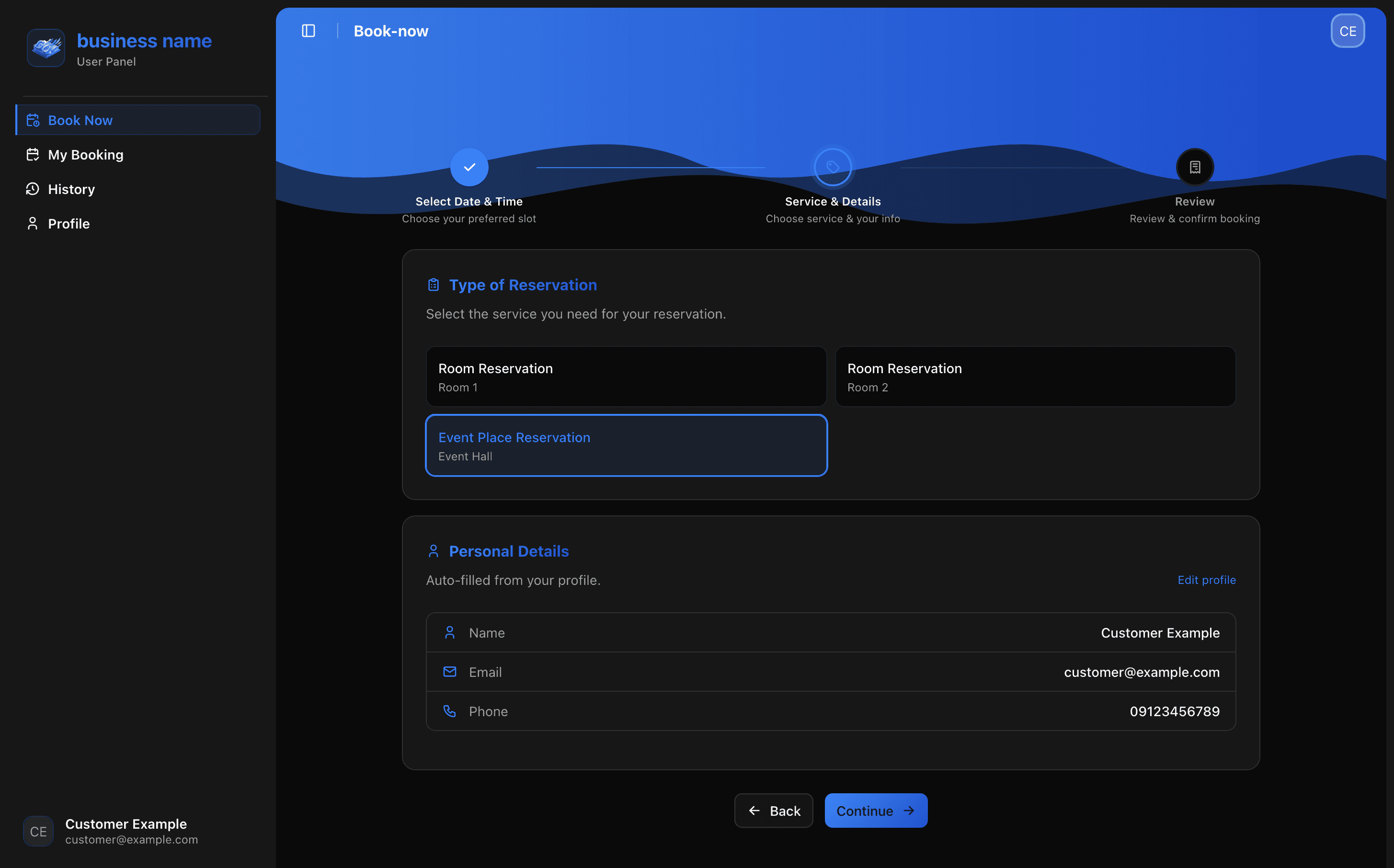This screenshot has height=868, width=1394.
Task: Click the Service & Details step label
Action: pyautogui.click(x=832, y=202)
